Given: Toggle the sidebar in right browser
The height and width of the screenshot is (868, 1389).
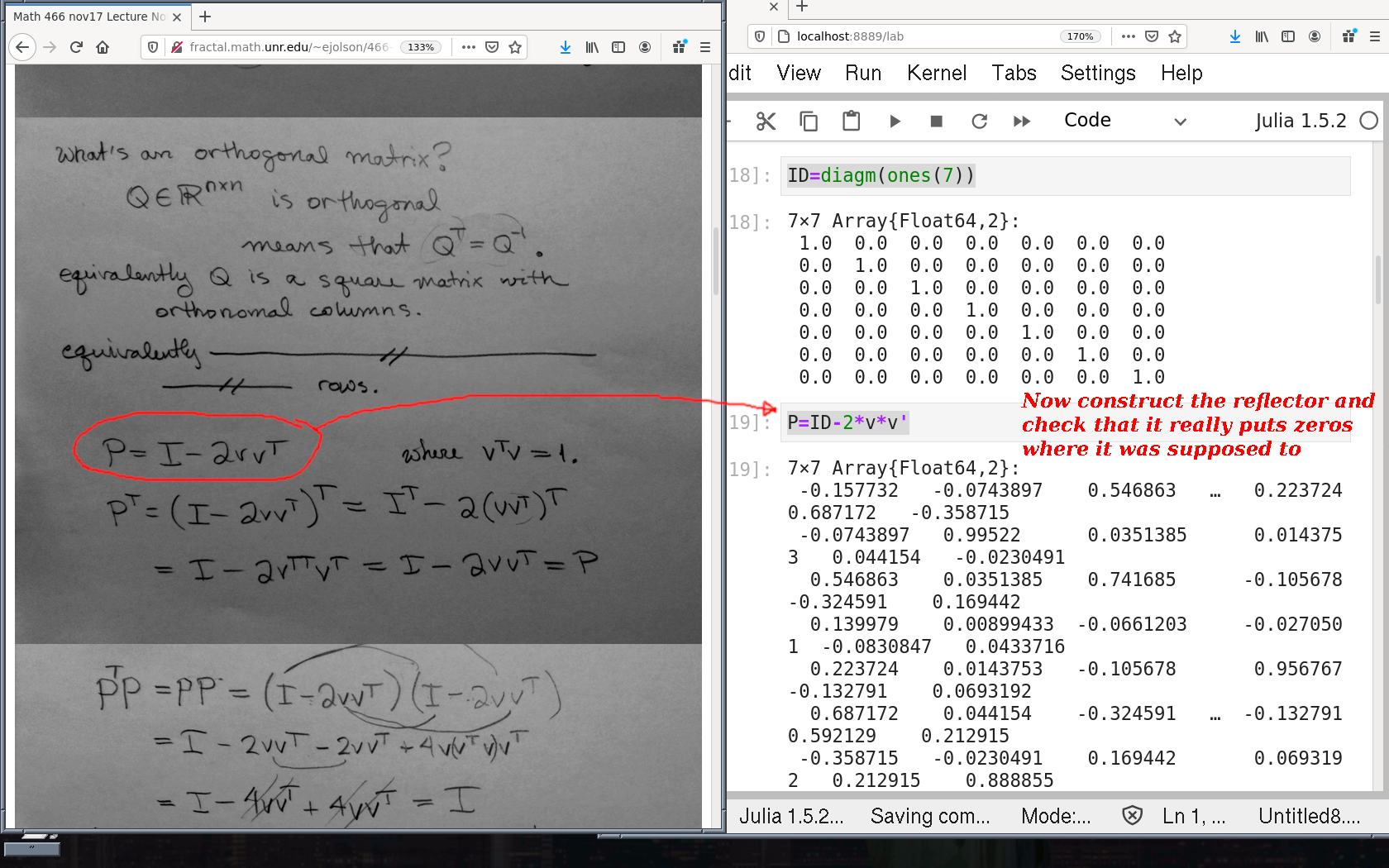Looking at the screenshot, I should click(x=1287, y=36).
